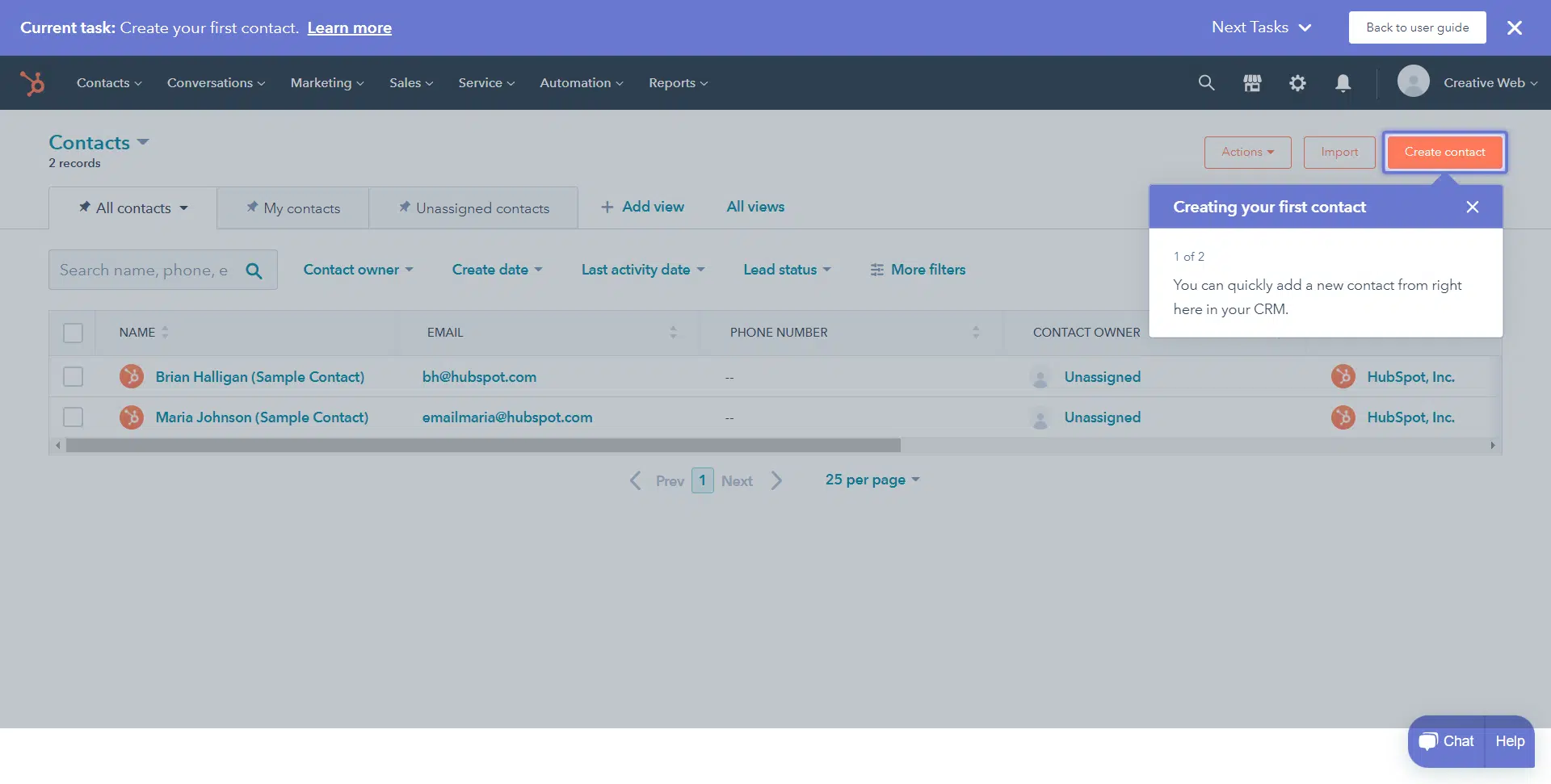The width and height of the screenshot is (1551, 784).
Task: Click the Import button
Action: [x=1339, y=152]
